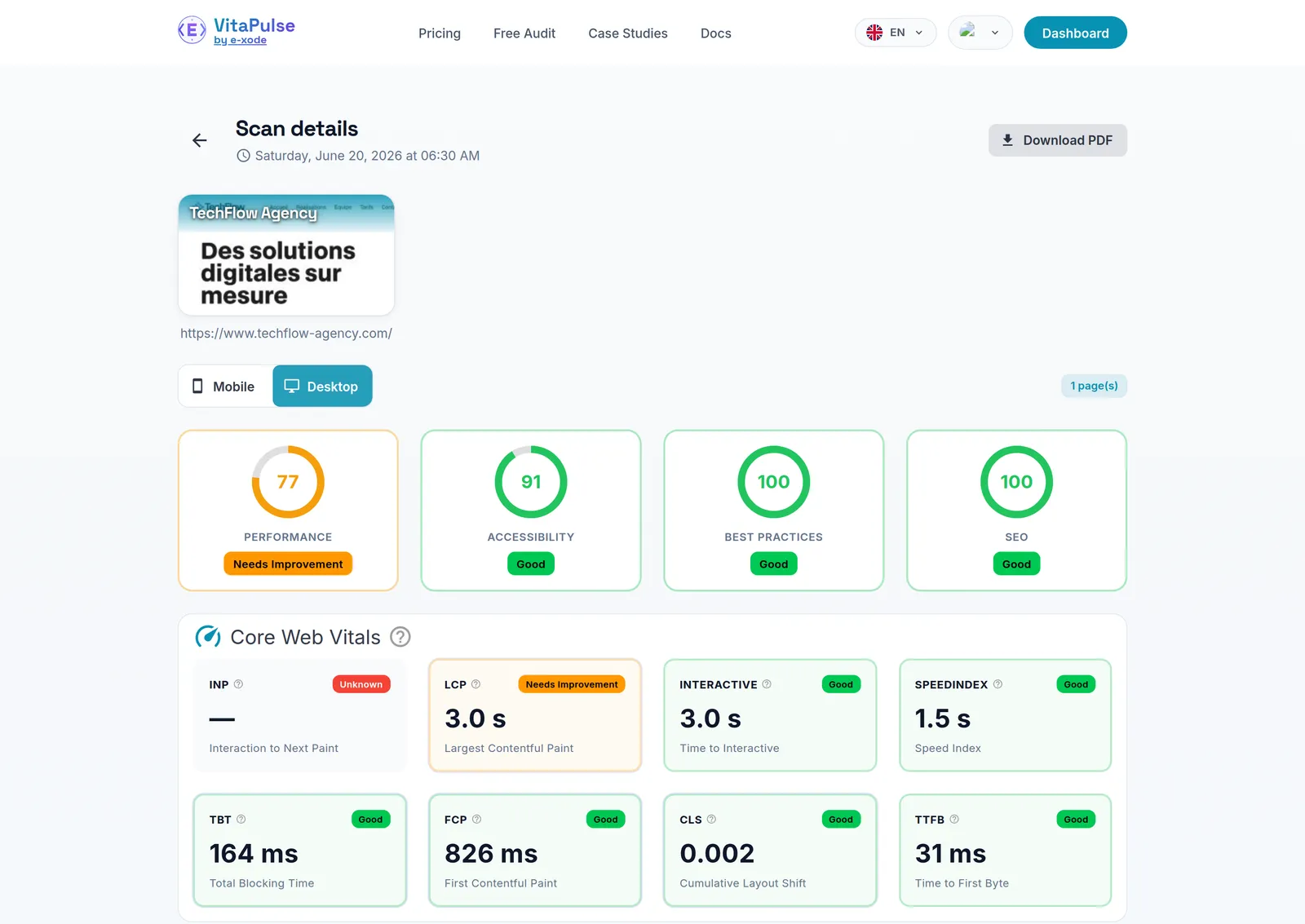Screen dimensions: 1305x924
Task: Click the VitaPulse logo icon
Action: point(192,30)
